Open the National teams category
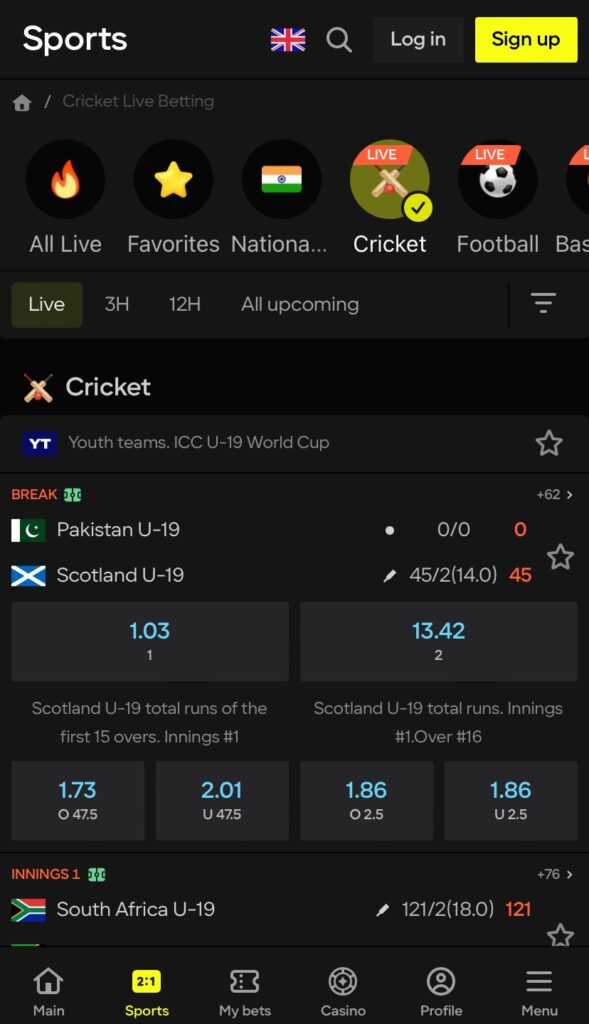 (x=281, y=179)
